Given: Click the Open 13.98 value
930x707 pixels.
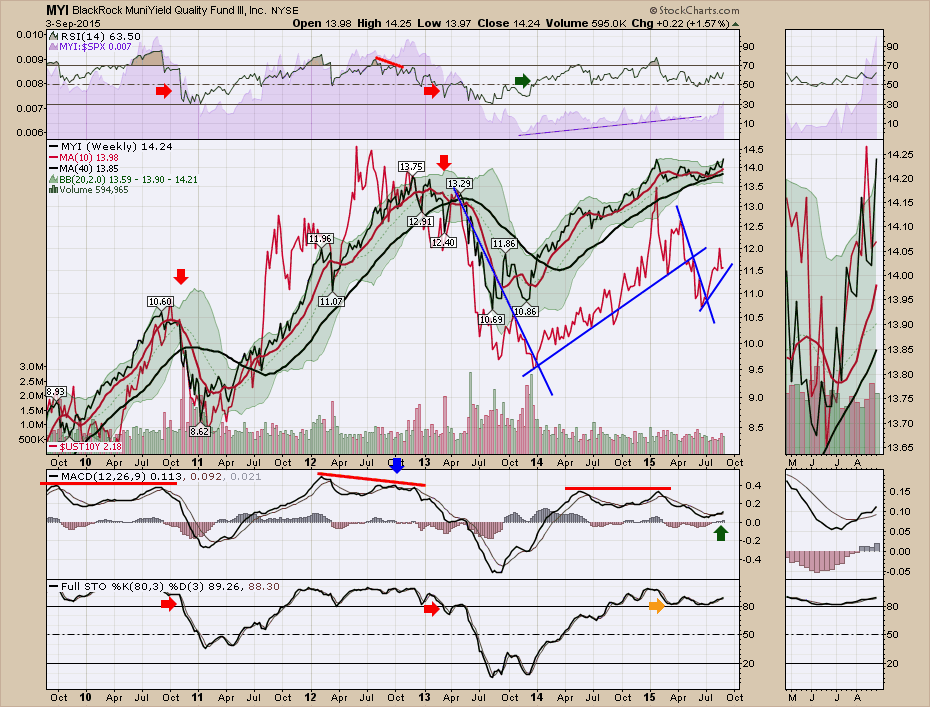Looking at the screenshot, I should pyautogui.click(x=322, y=24).
